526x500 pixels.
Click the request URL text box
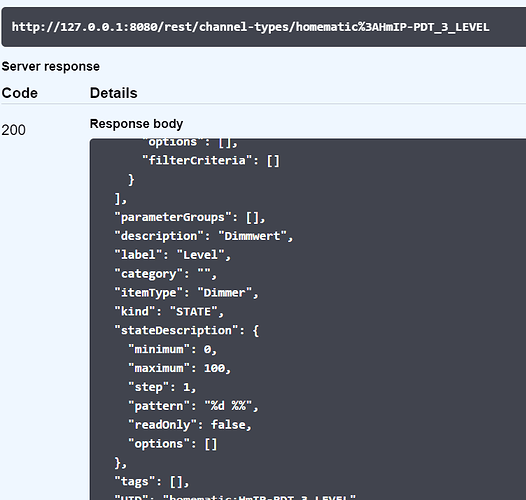(264, 27)
